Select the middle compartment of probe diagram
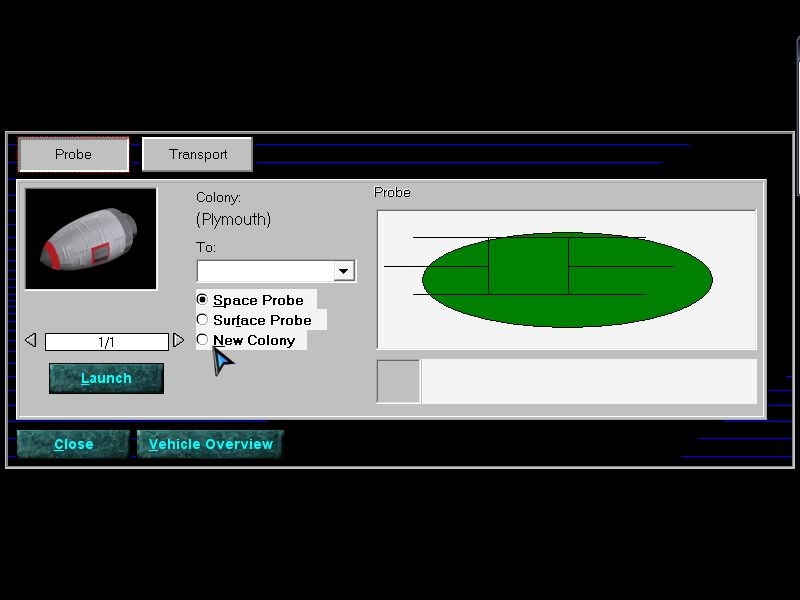 pyautogui.click(x=528, y=266)
